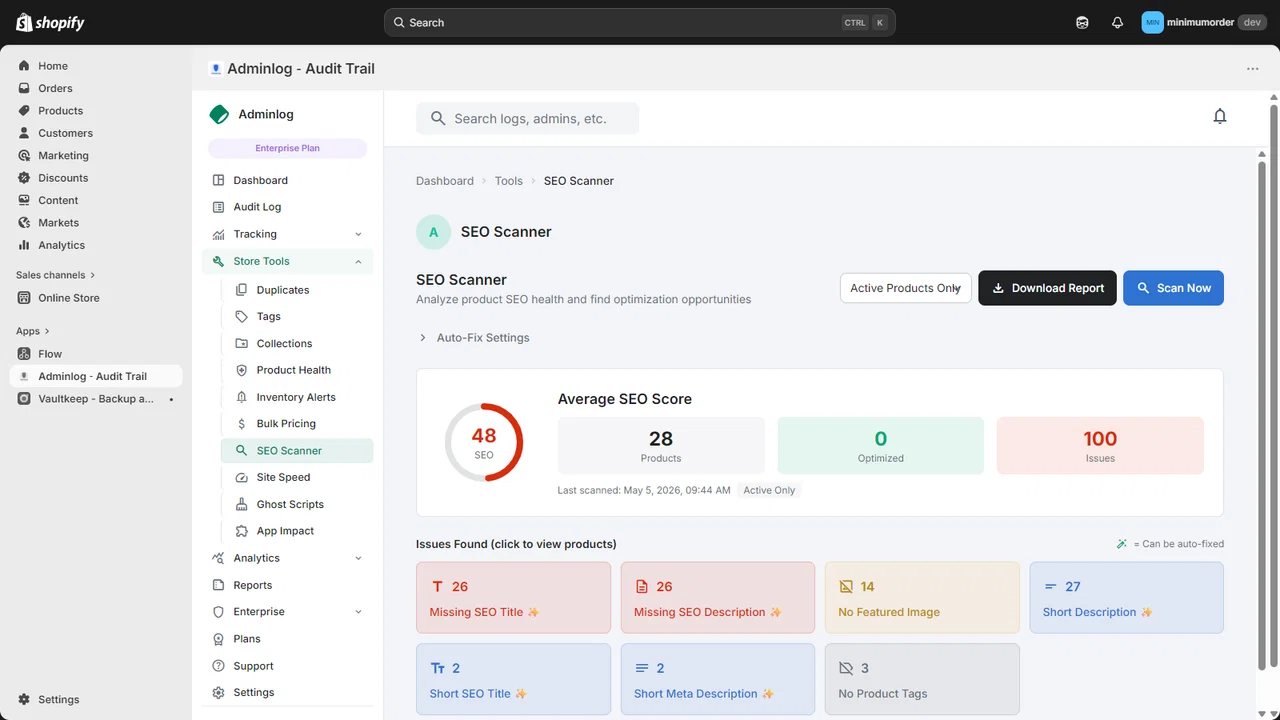
Task: Open Support in Adminlog menu
Action: pos(288,666)
